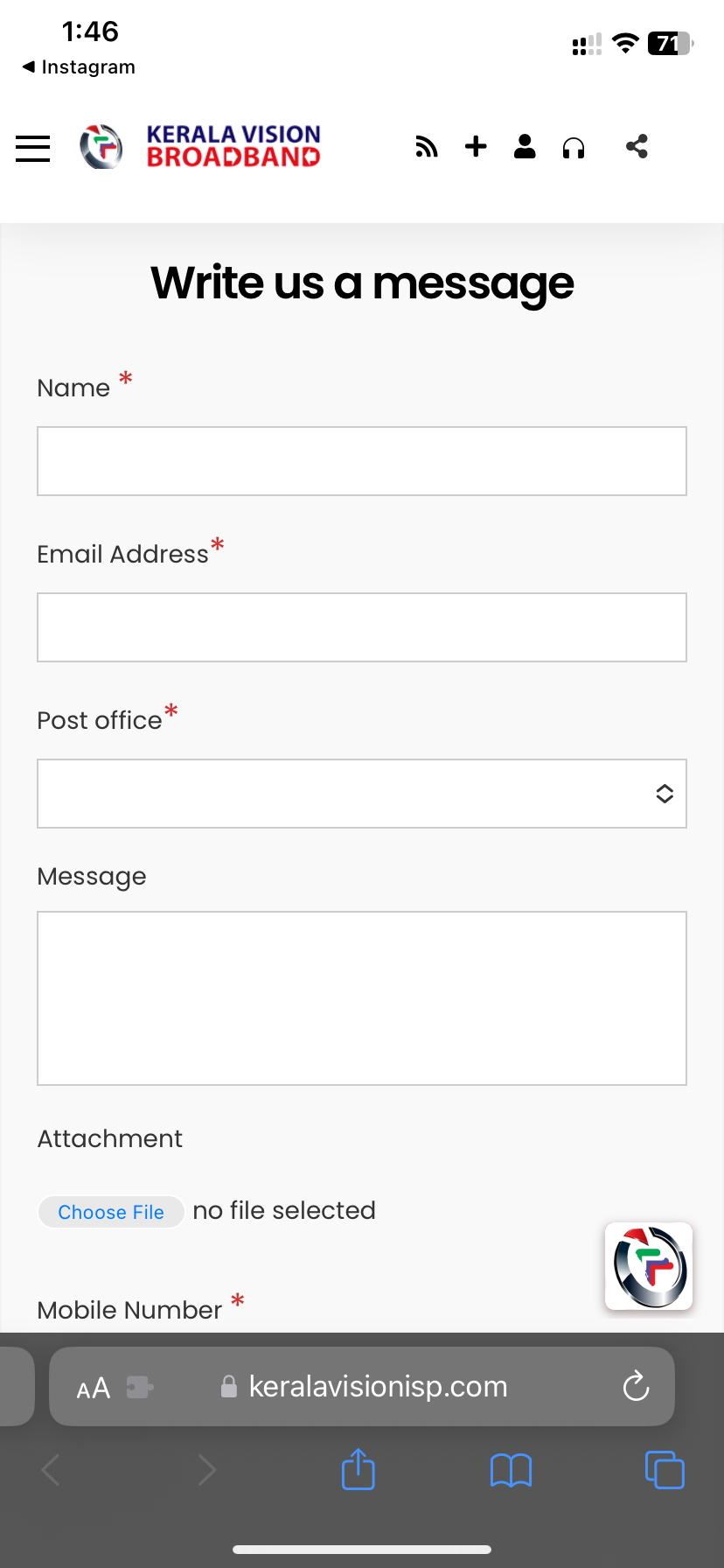Viewport: 724px width, 1568px height.
Task: Open the user account icon
Action: [525, 146]
